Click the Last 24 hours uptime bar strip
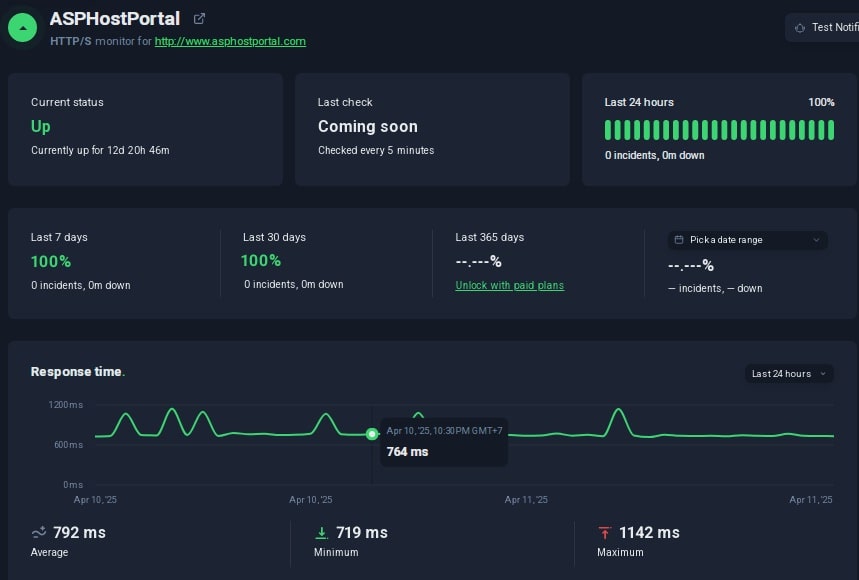 [x=719, y=130]
